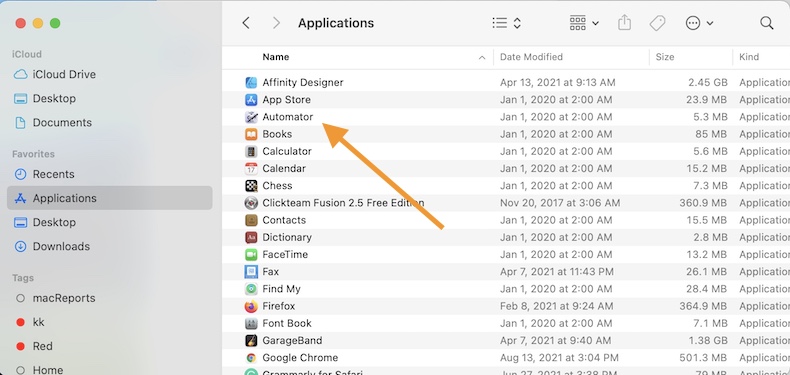
Task: Click the Edit Tags icon
Action: [657, 23]
